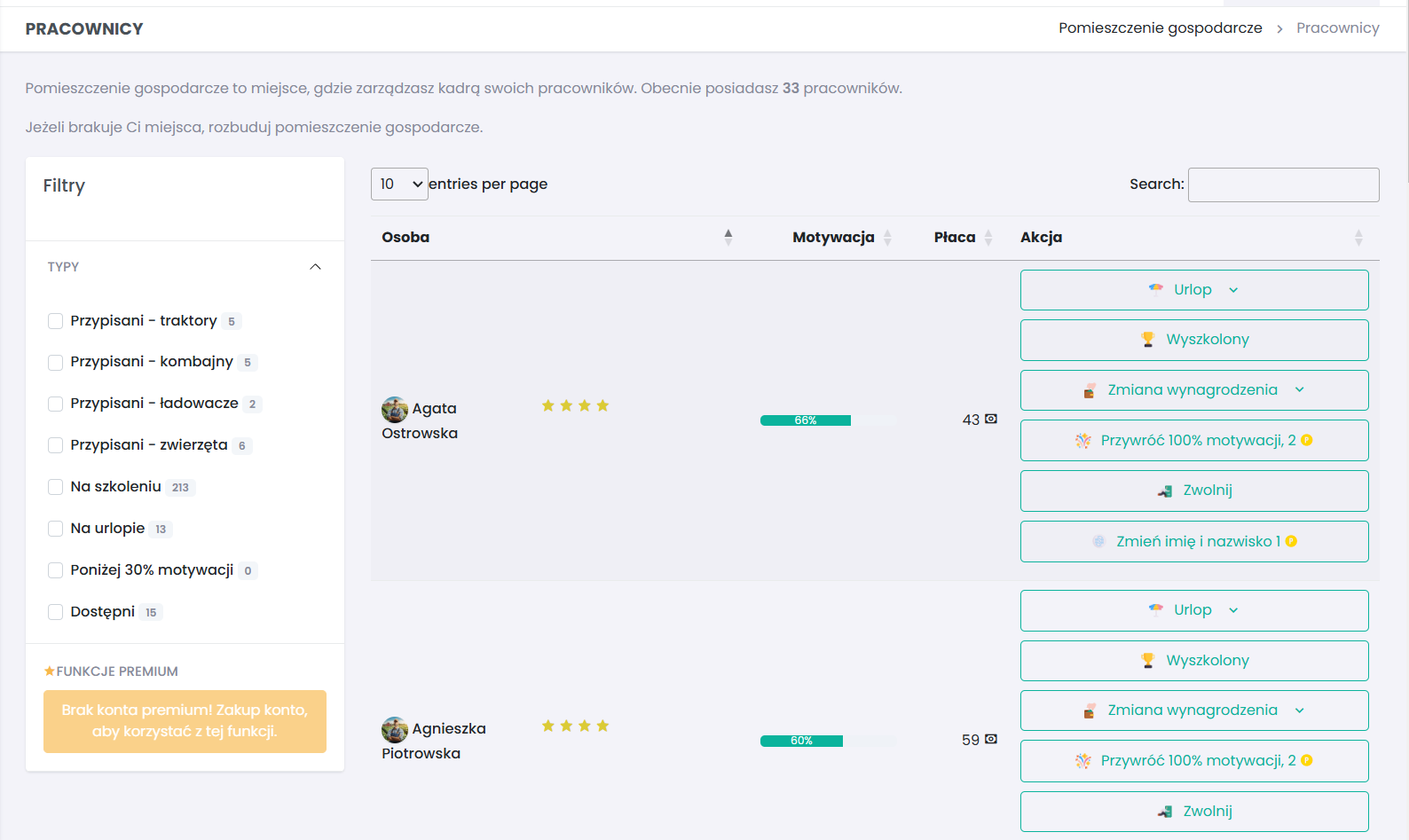Collapse the TYPY filter section
1409x840 pixels.
[x=315, y=267]
